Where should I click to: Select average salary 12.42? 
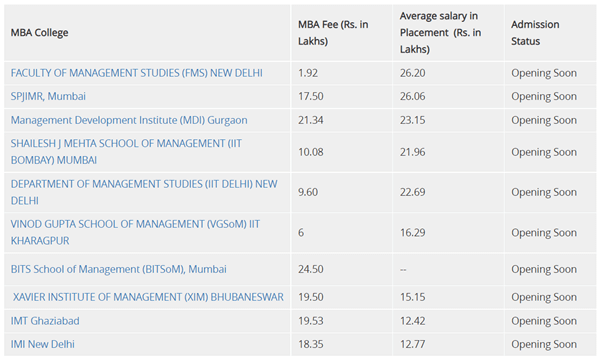click(412, 321)
